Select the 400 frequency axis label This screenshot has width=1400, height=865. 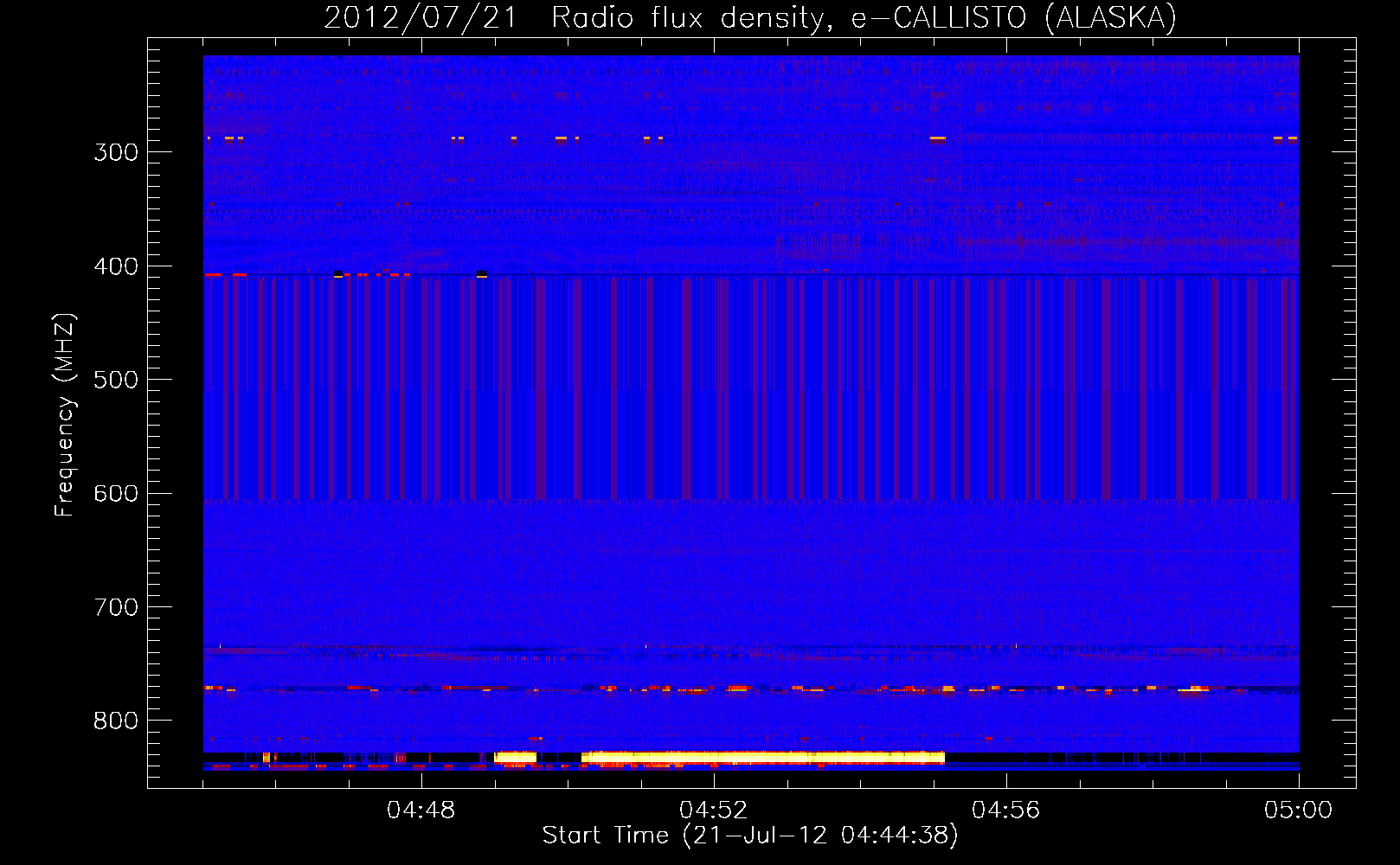(x=116, y=266)
